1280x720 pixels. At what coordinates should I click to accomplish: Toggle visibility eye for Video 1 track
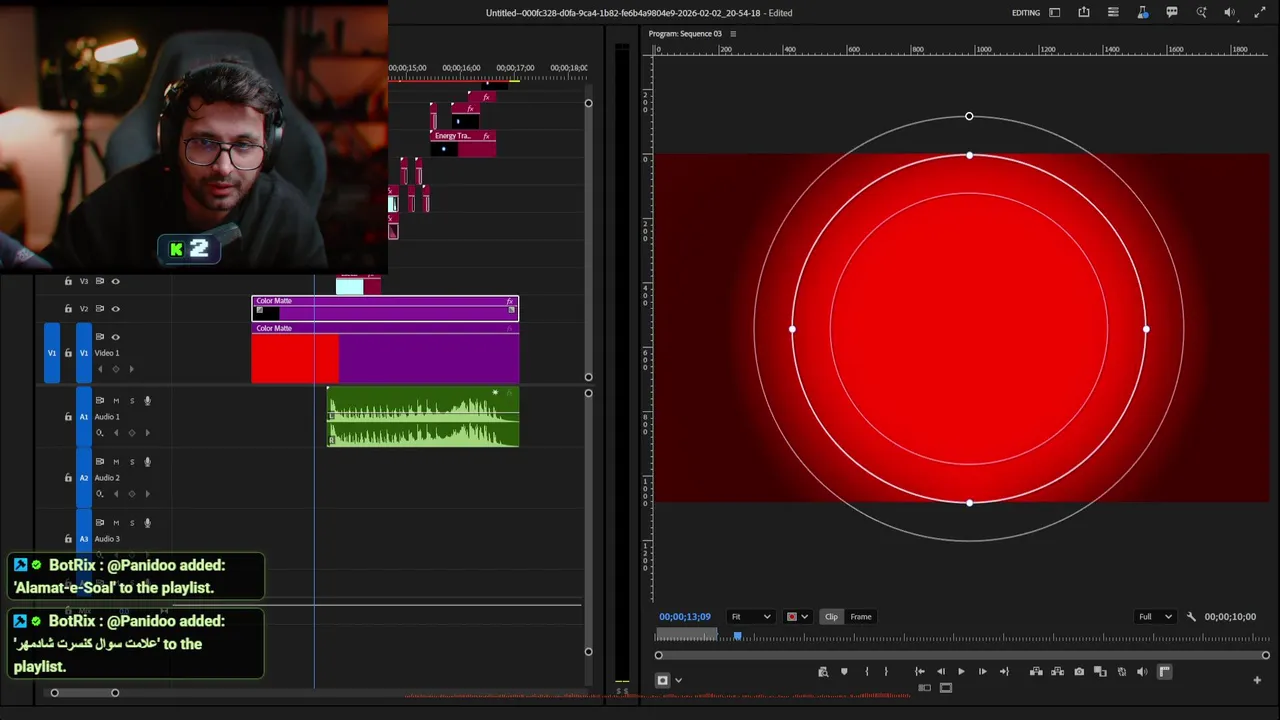[115, 337]
